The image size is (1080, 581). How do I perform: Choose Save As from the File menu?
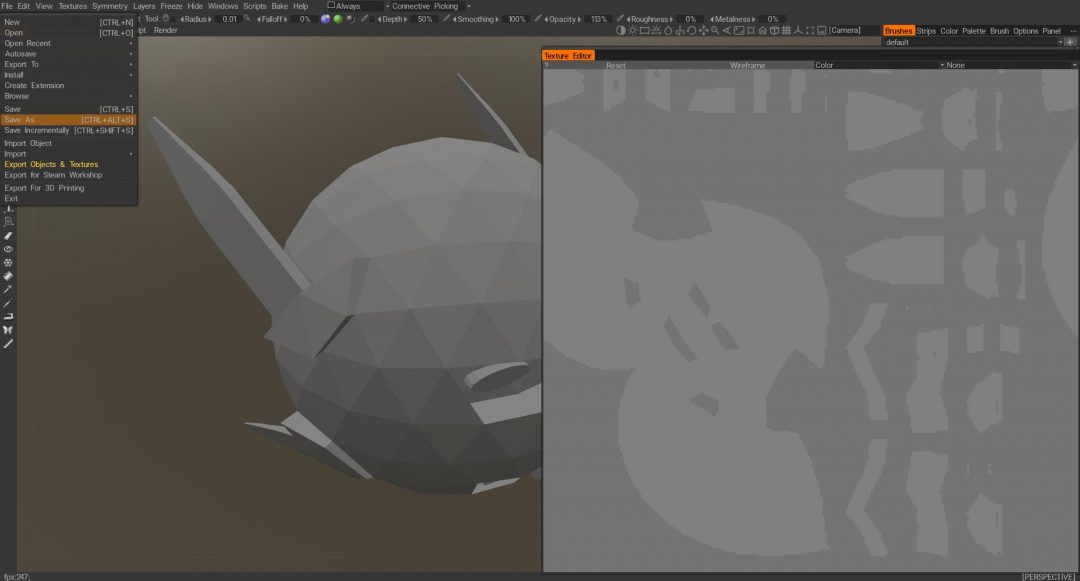(x=68, y=120)
